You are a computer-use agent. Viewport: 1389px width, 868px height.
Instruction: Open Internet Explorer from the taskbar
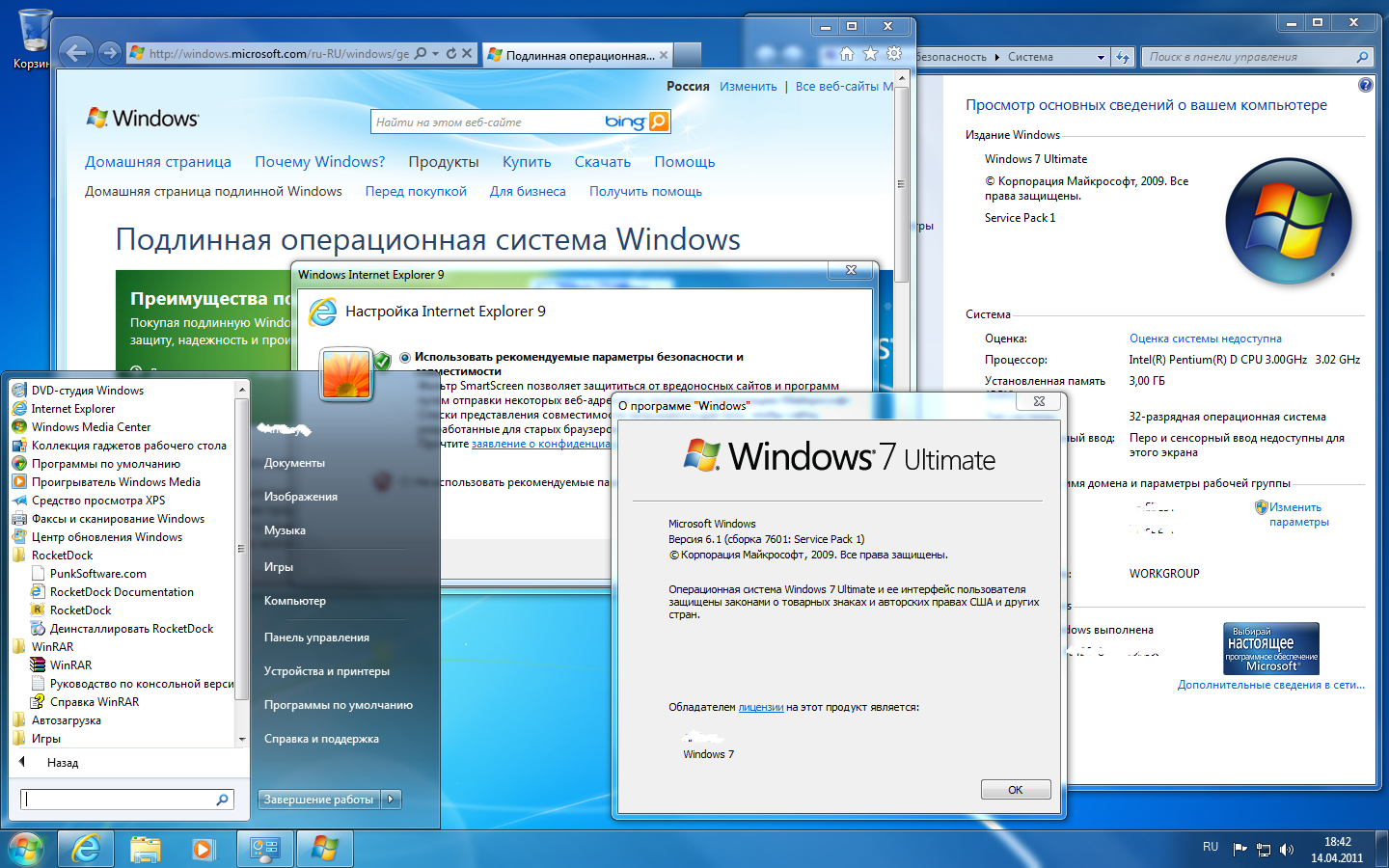coord(86,849)
